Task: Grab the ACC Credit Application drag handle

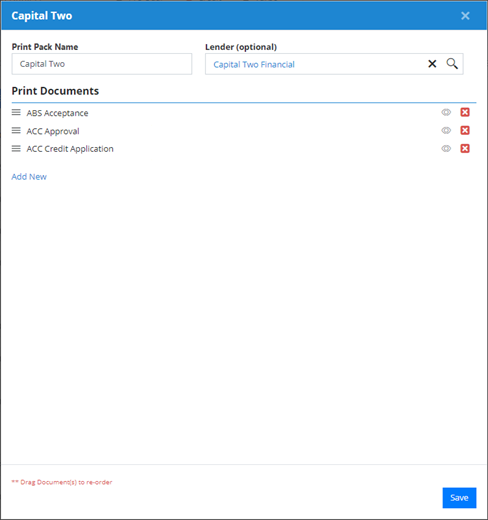Action: pyautogui.click(x=16, y=148)
